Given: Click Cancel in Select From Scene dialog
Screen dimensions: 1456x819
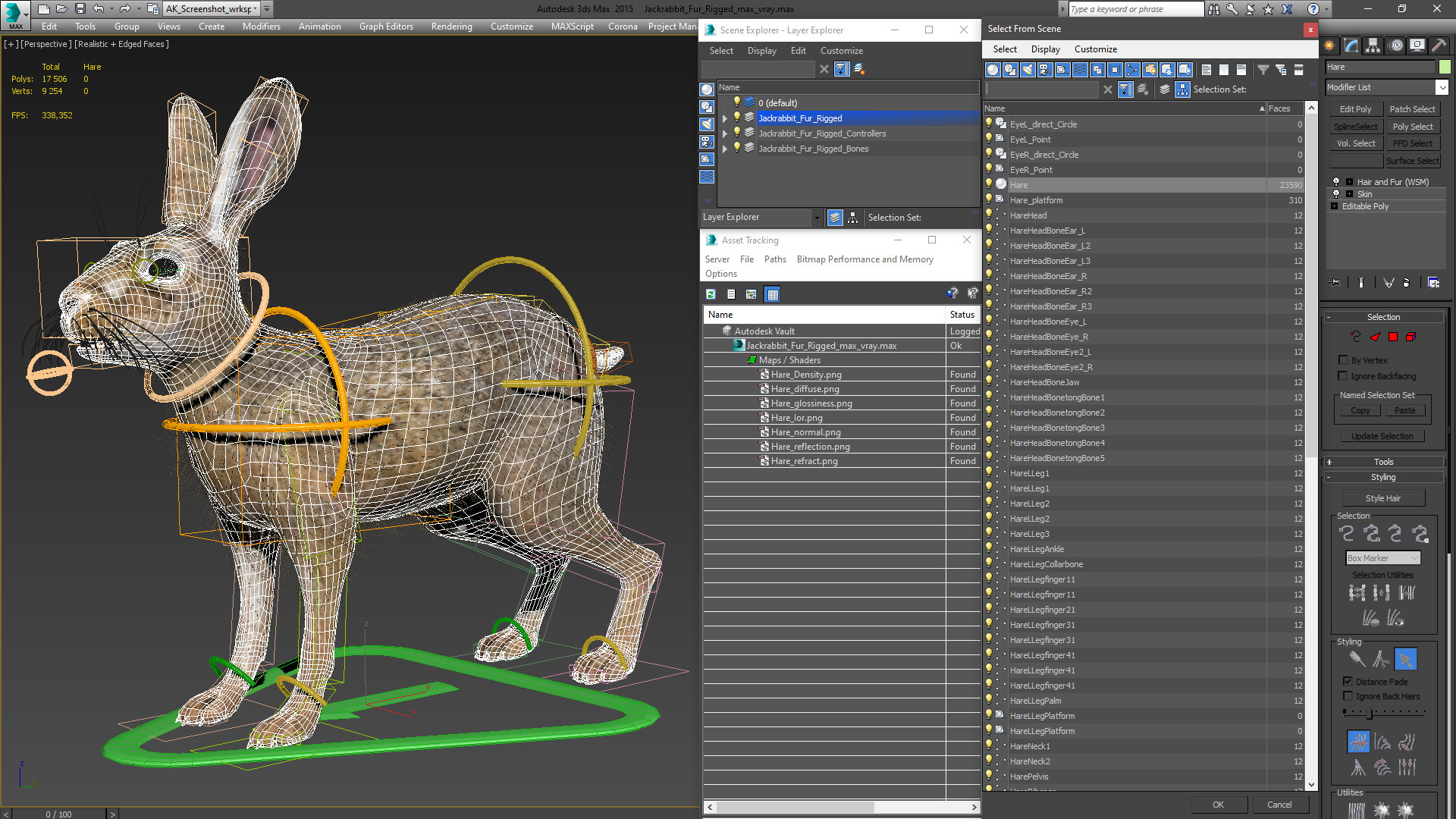Looking at the screenshot, I should pyautogui.click(x=1279, y=805).
